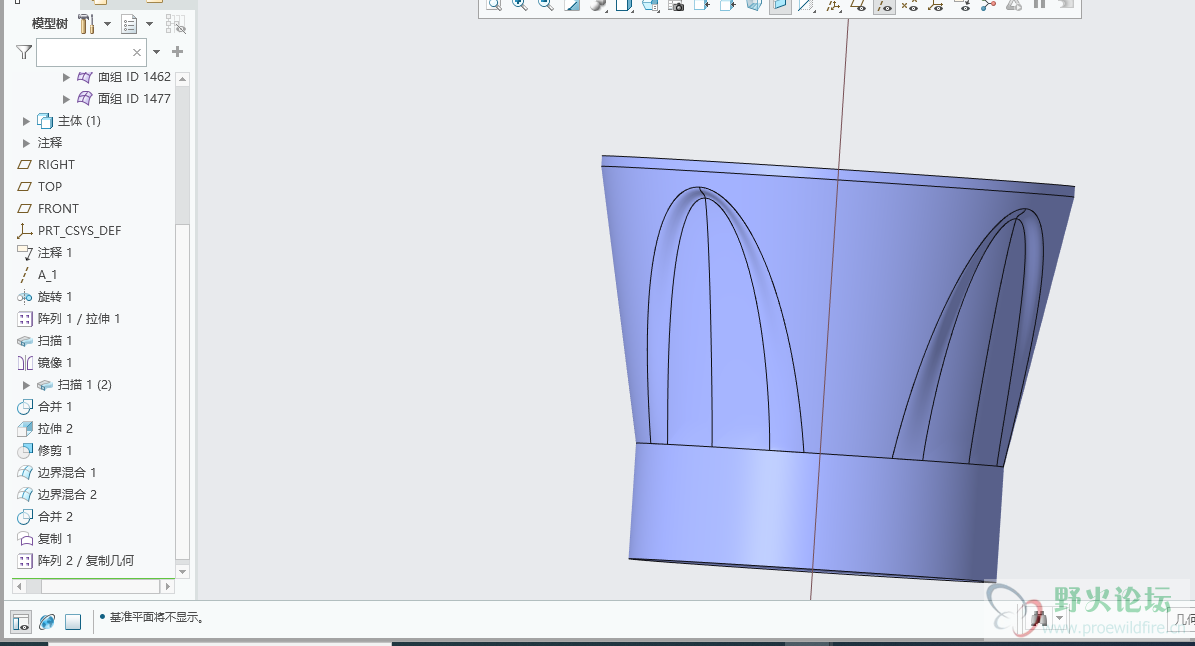Click the Repaint screen icon
The image size is (1195, 646).
point(572,5)
